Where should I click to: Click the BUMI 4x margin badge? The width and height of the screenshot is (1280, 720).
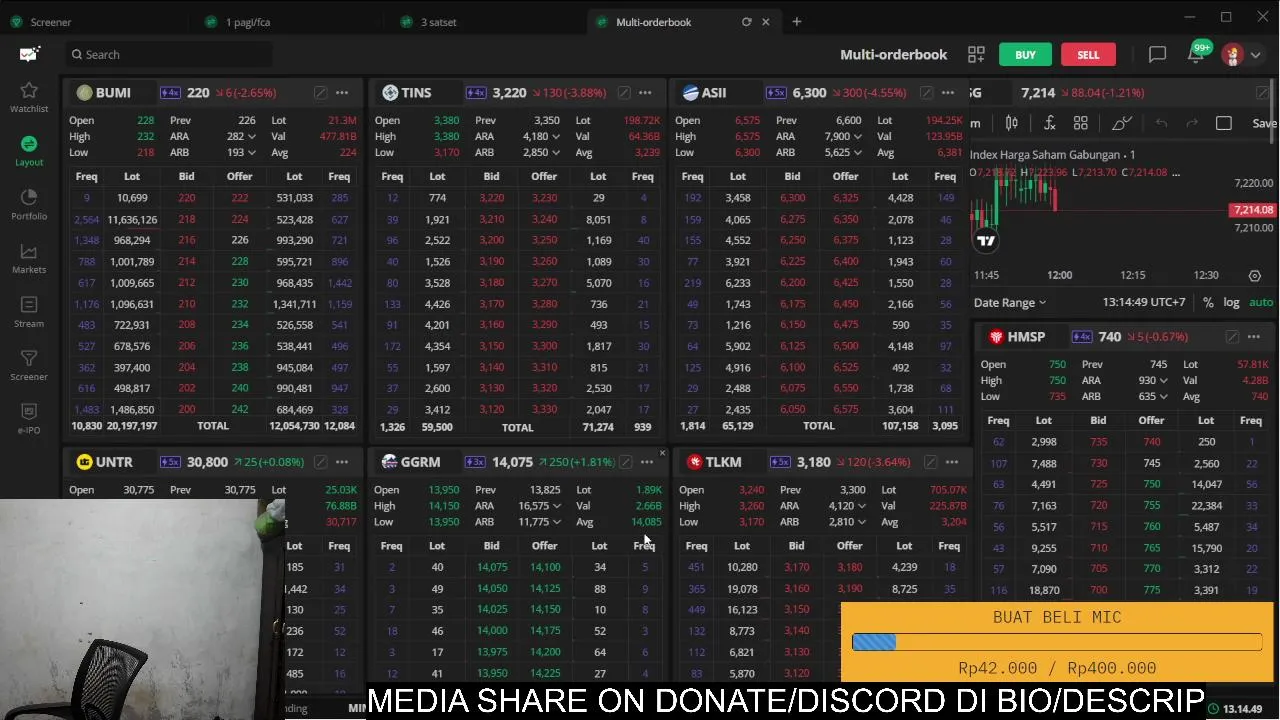tap(169, 93)
